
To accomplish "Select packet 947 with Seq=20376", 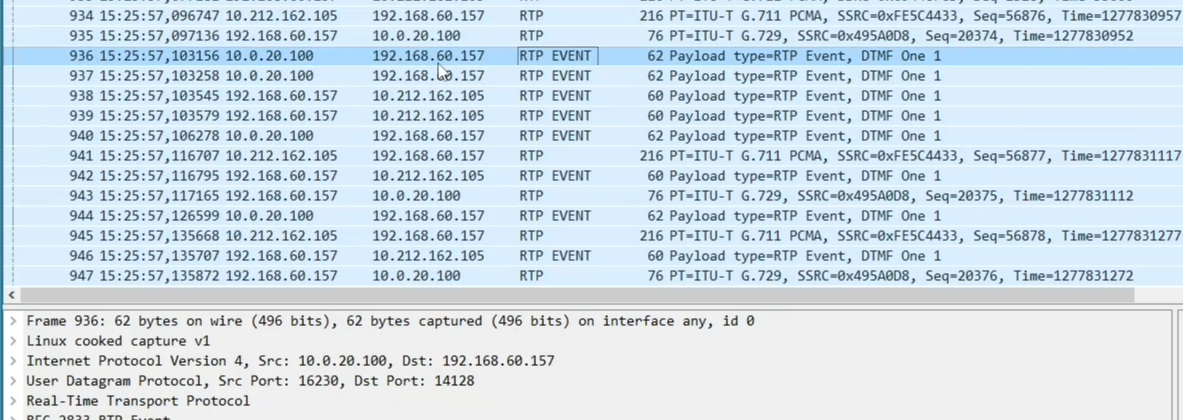I will click(592, 276).
